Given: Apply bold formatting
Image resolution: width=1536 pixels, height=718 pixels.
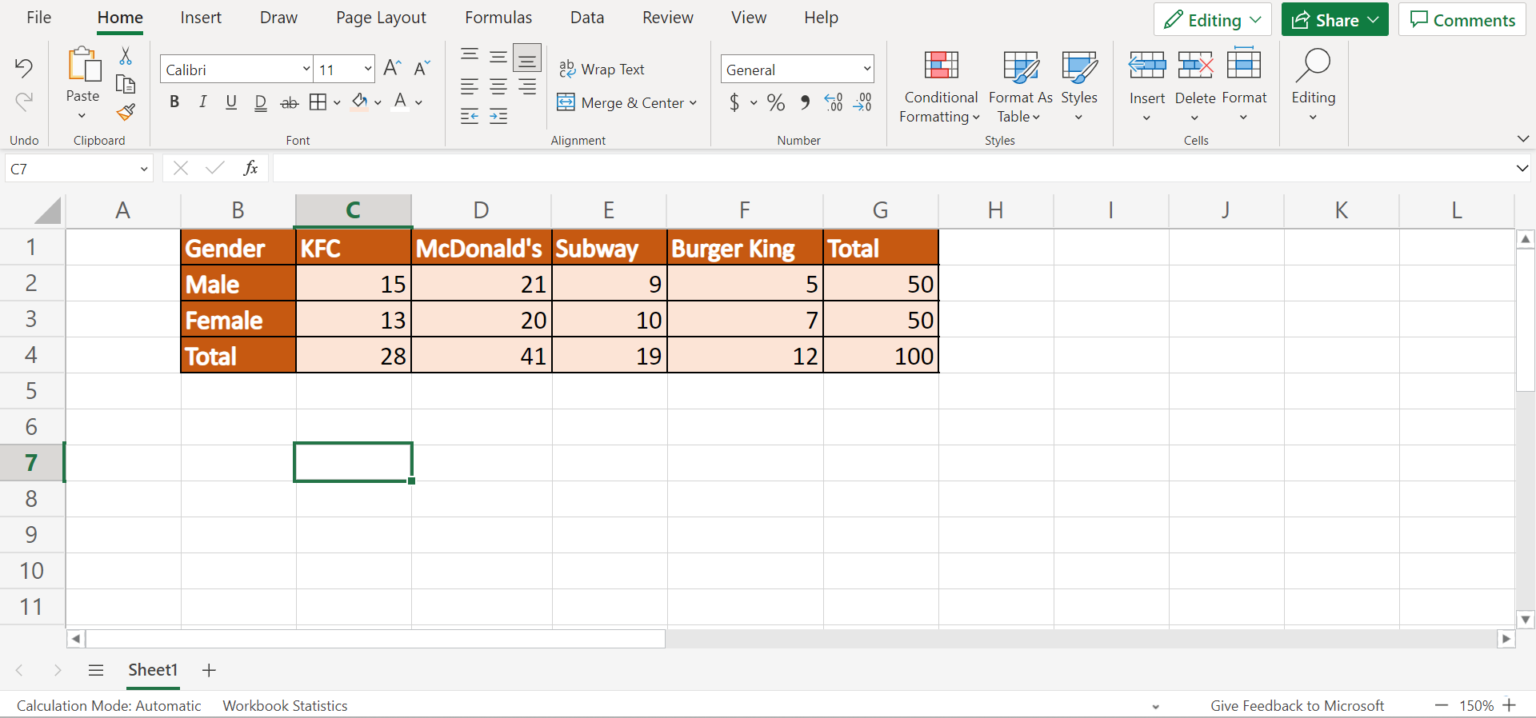Looking at the screenshot, I should click(x=174, y=101).
